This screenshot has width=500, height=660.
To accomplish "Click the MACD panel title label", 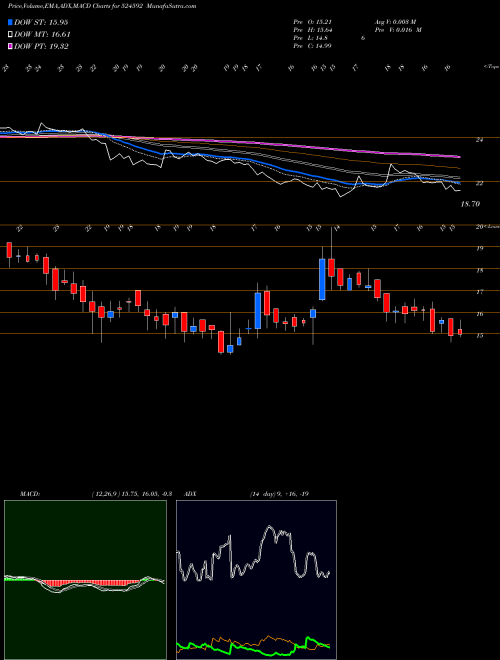I will 30,494.
